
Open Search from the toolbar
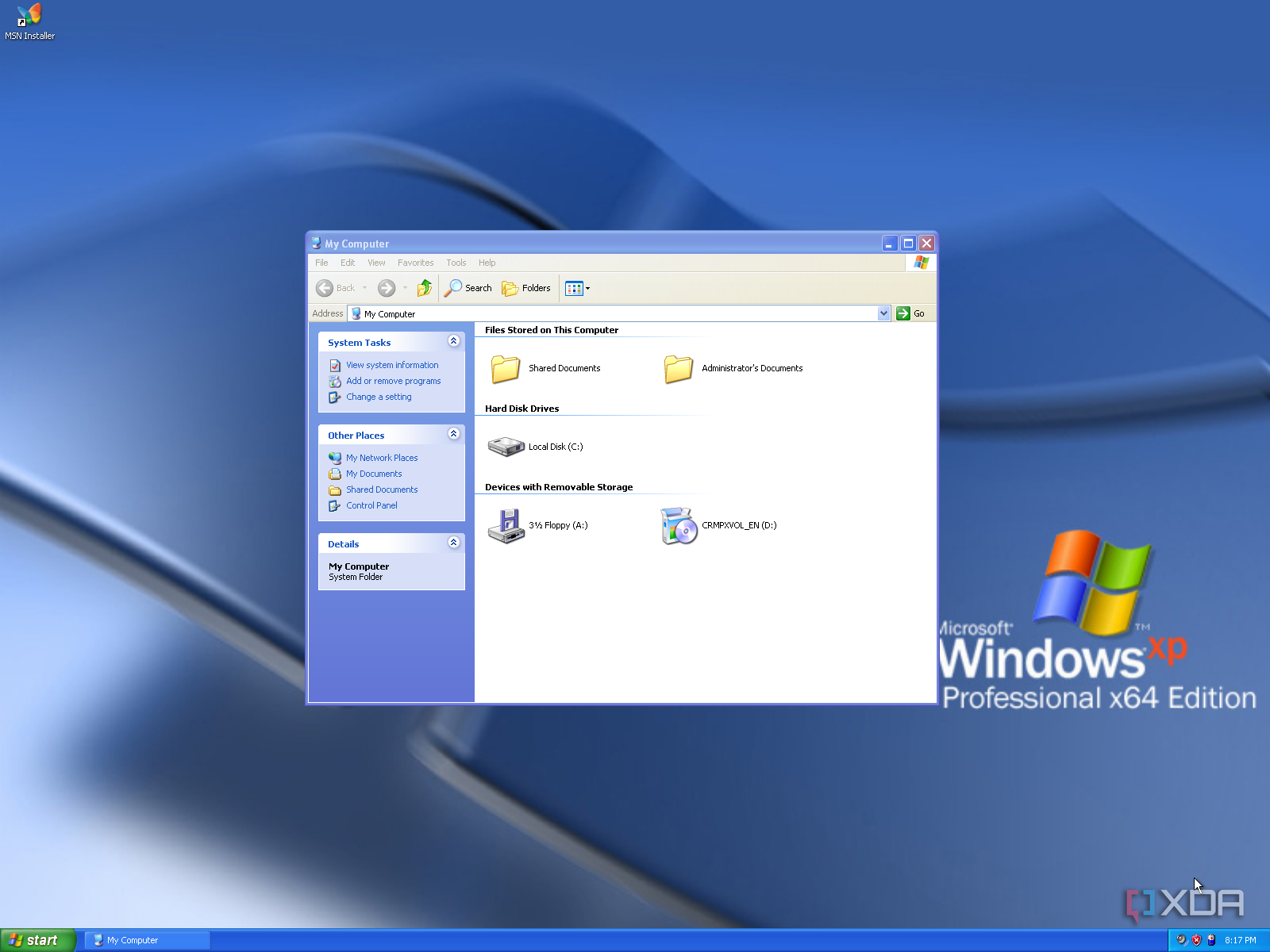[468, 288]
